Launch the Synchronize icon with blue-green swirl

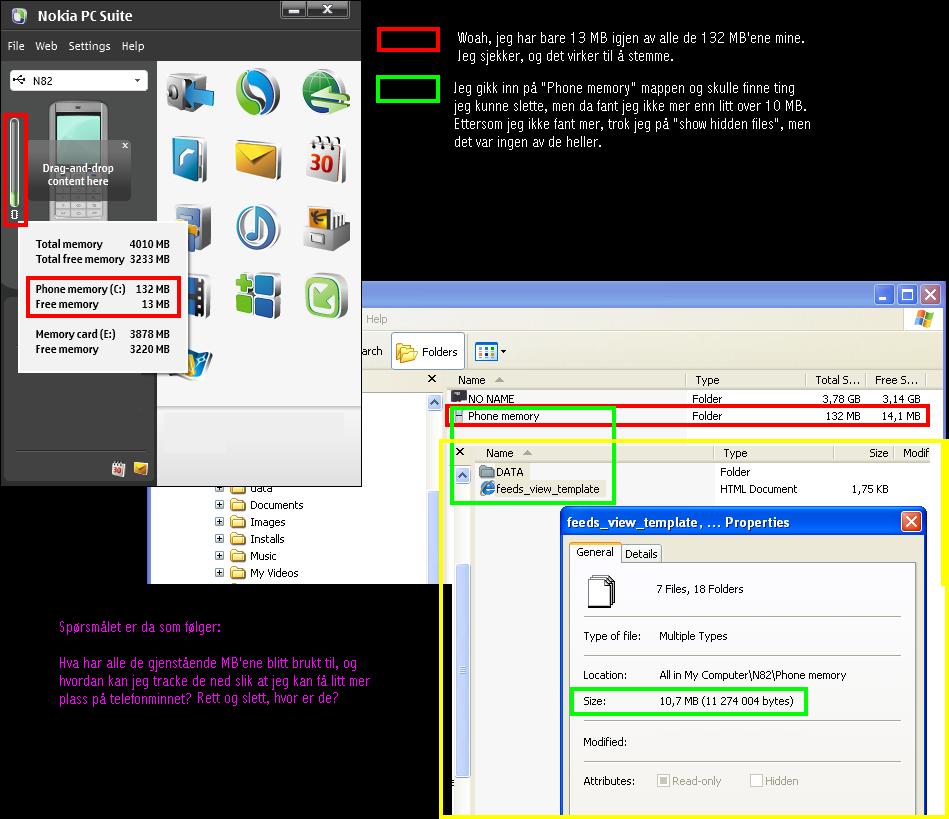pos(258,92)
